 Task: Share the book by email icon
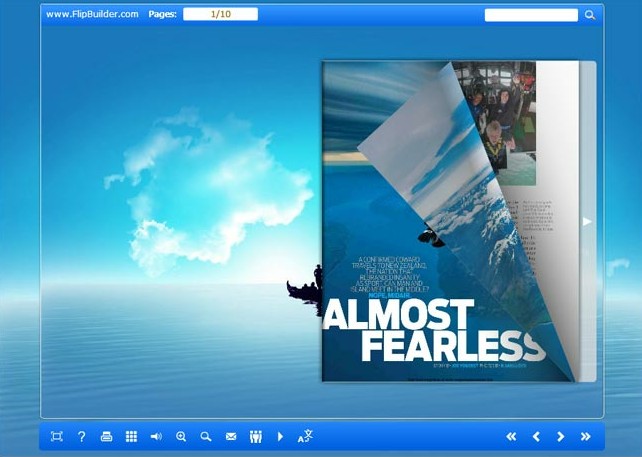(x=231, y=436)
